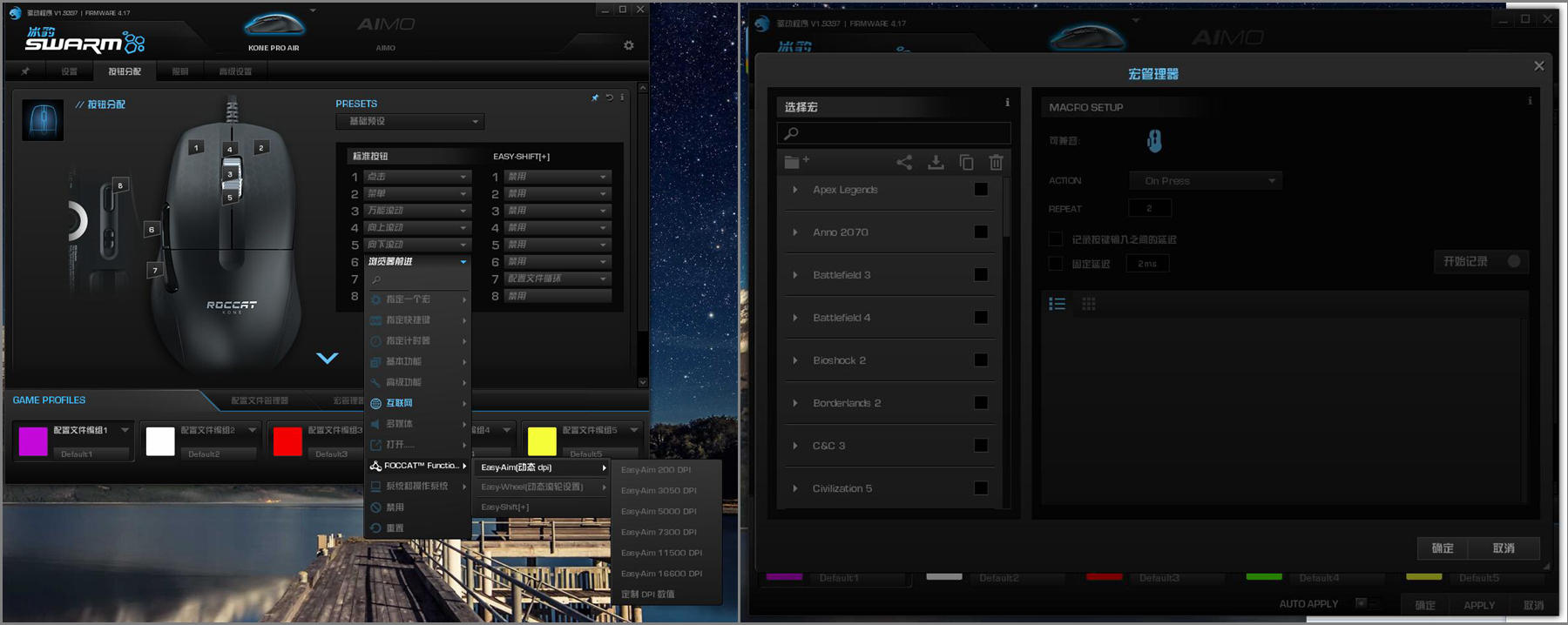Viewport: 1568px width, 625px height.
Task: Switch to the 按钮分配 button assignment tab
Action: (x=124, y=71)
